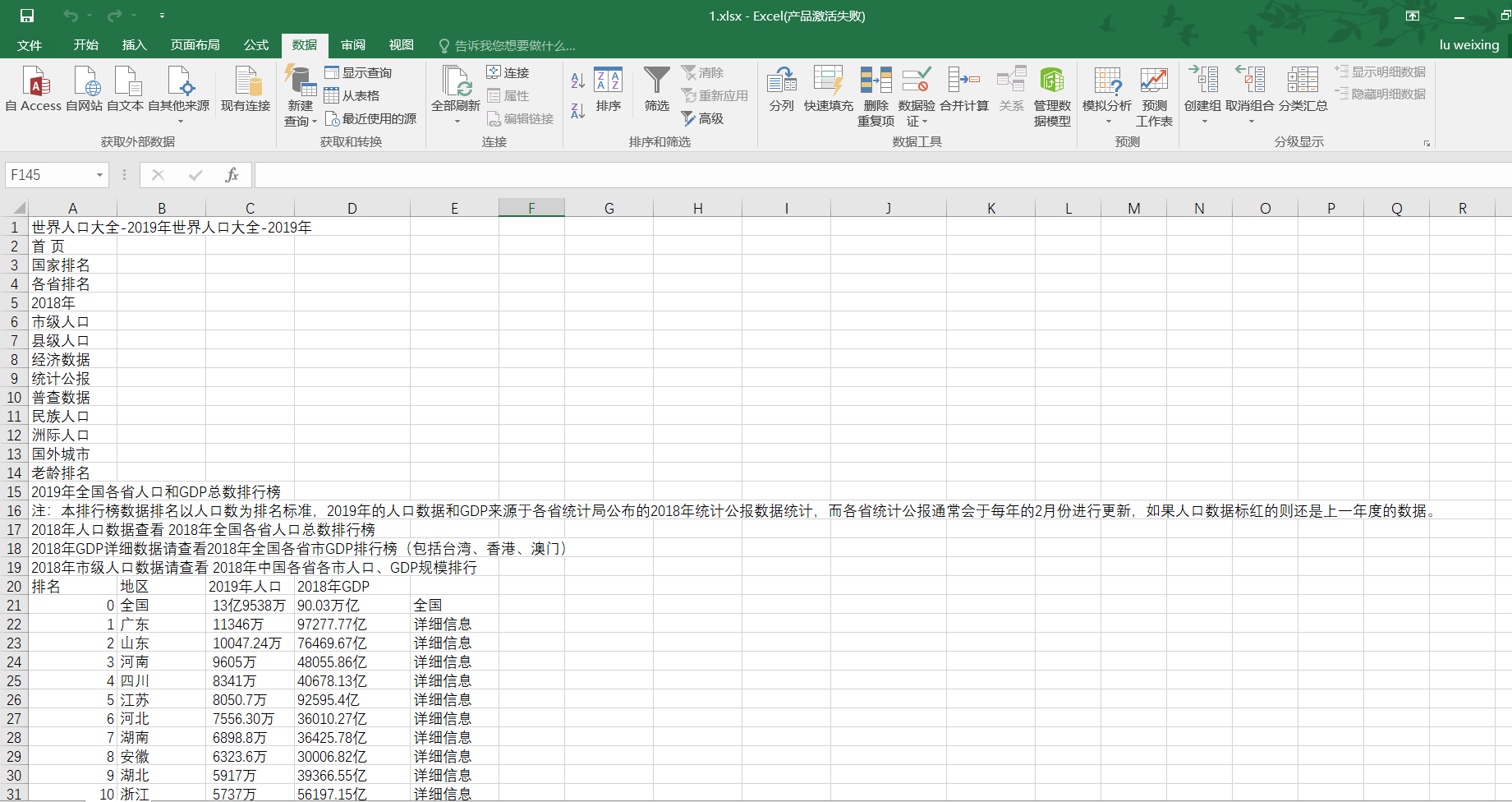
Task: Click Show Detail (显示明细数据)
Action: click(1381, 72)
